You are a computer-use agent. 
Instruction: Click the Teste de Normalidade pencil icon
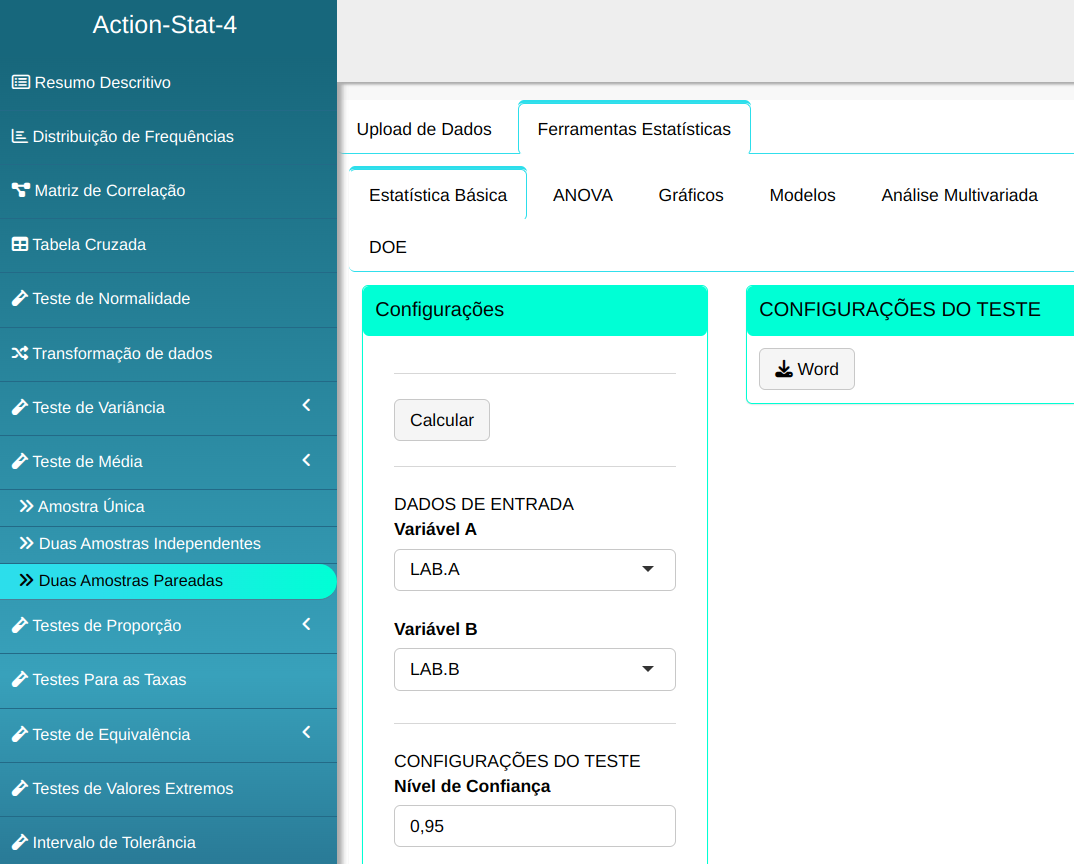(19, 298)
